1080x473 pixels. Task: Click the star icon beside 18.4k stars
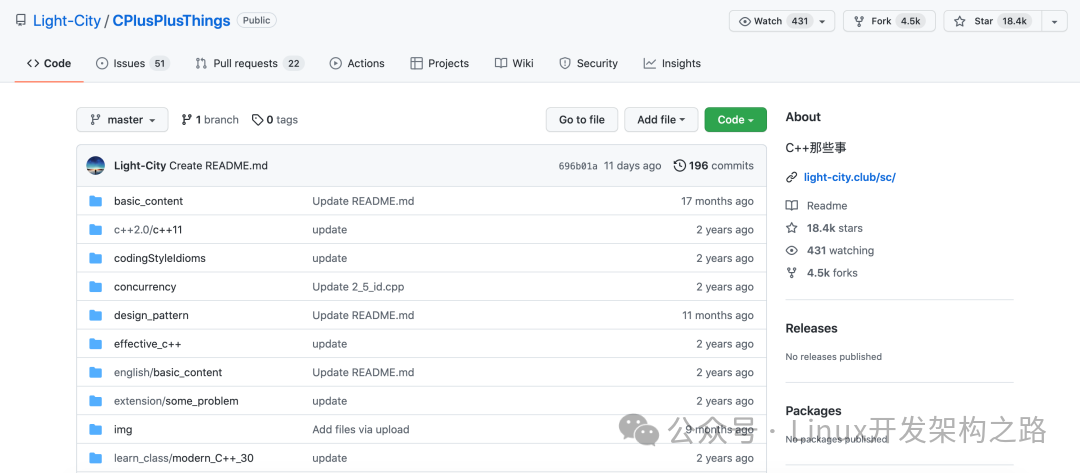click(792, 228)
